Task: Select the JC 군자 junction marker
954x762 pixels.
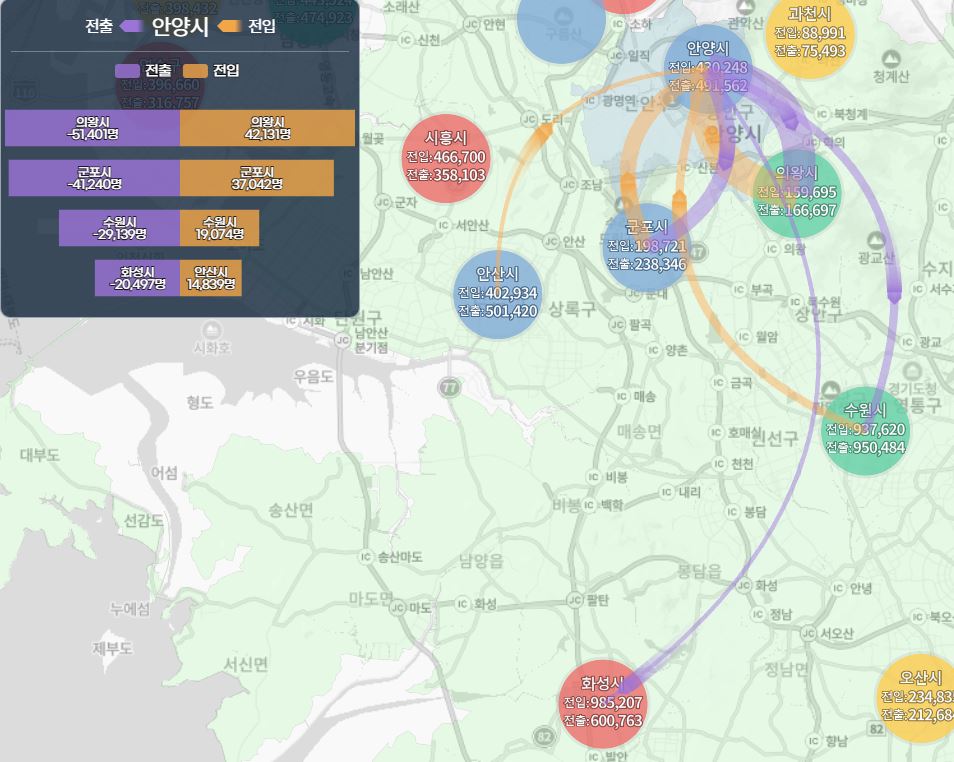Action: click(383, 202)
